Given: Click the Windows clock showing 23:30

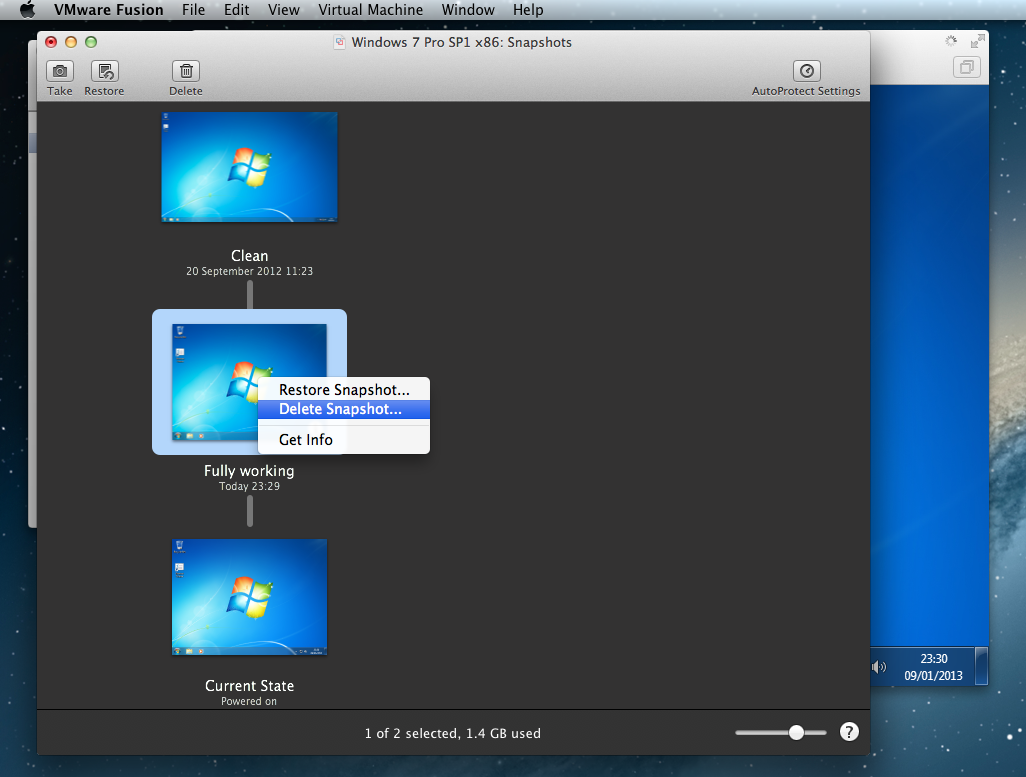Looking at the screenshot, I should [x=933, y=666].
